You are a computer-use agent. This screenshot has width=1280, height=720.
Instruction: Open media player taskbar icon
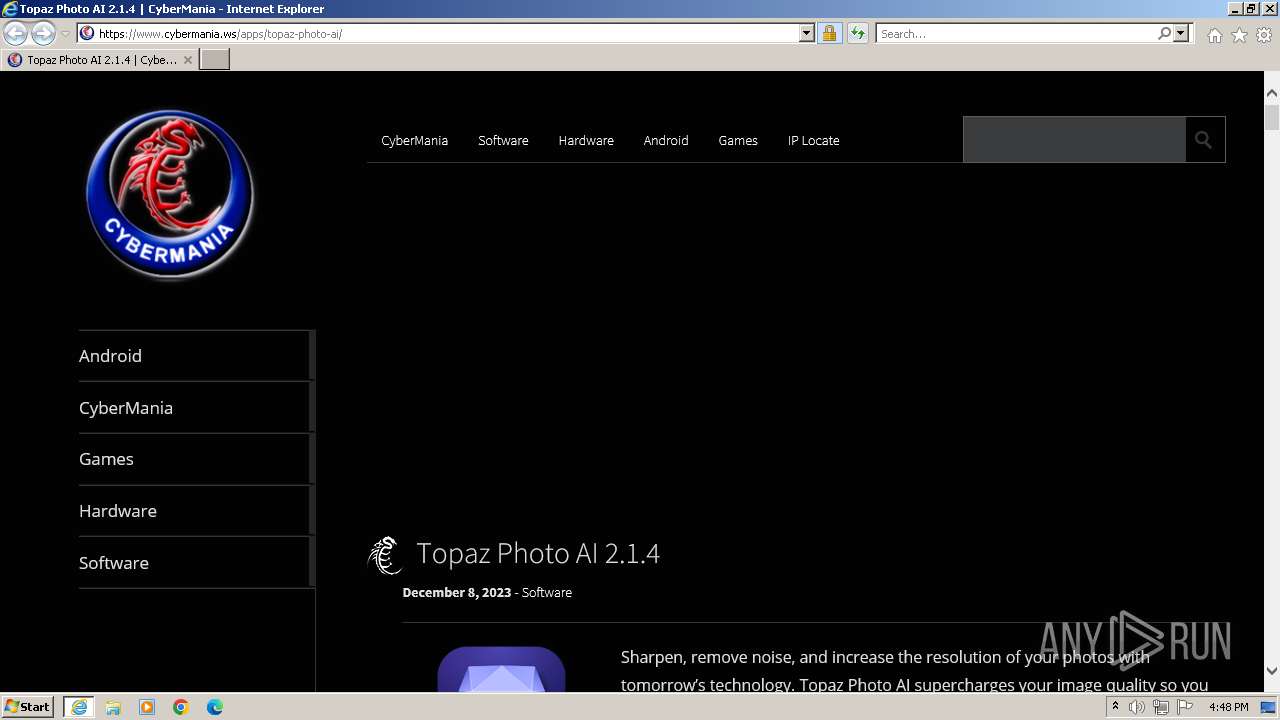point(147,707)
